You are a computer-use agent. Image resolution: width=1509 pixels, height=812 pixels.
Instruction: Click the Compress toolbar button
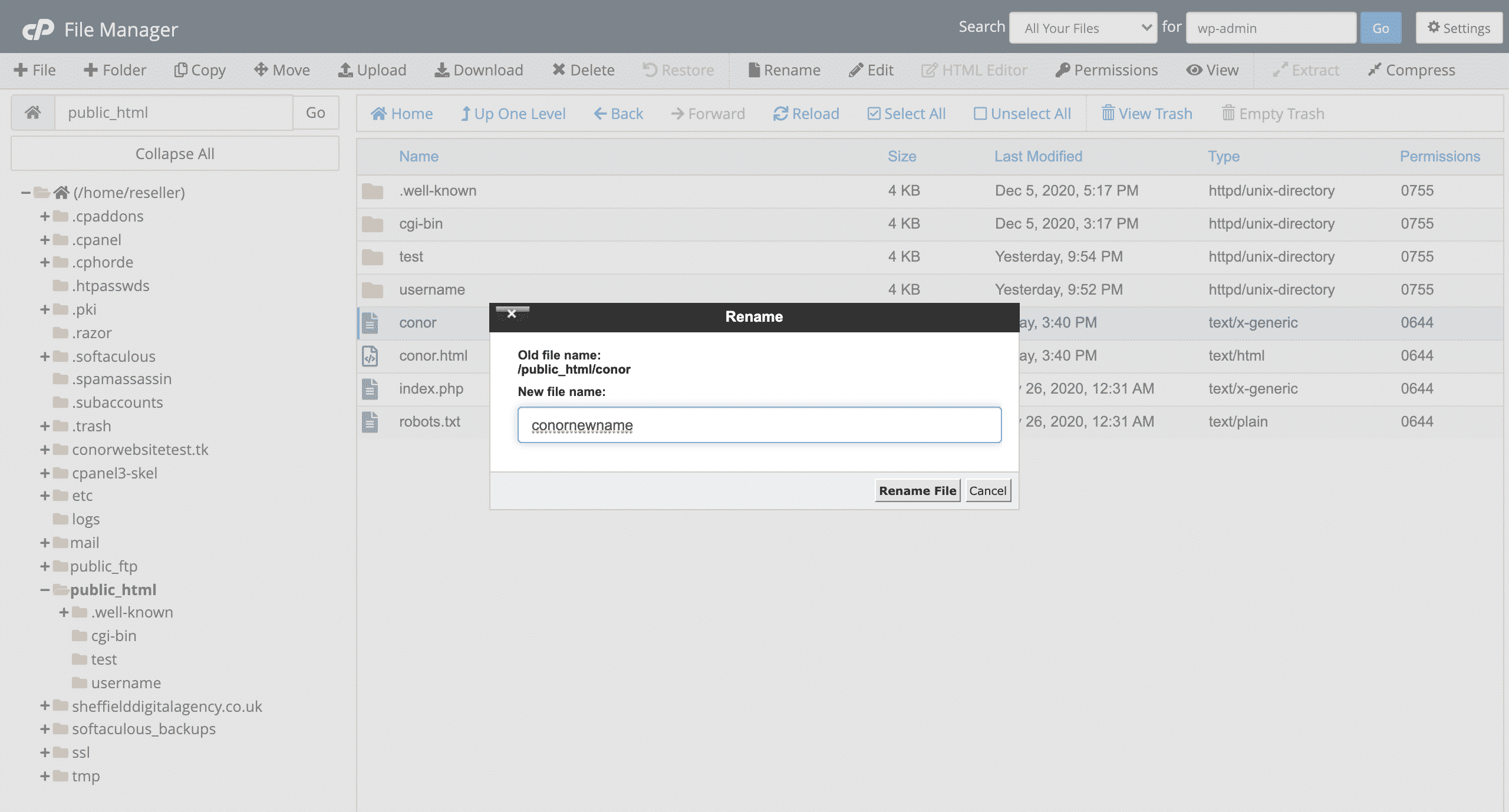(1411, 70)
